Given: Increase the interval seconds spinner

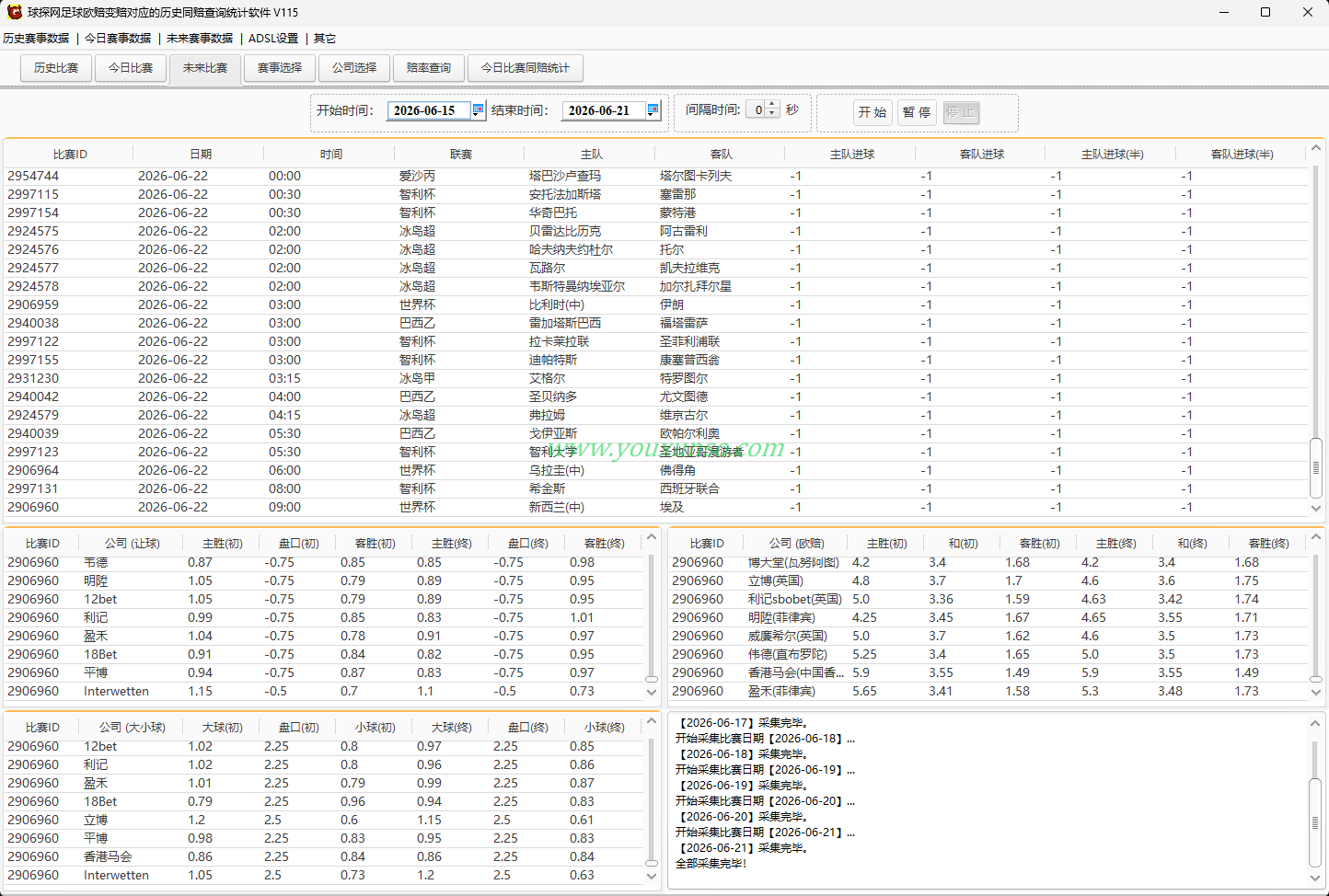Looking at the screenshot, I should (x=772, y=105).
